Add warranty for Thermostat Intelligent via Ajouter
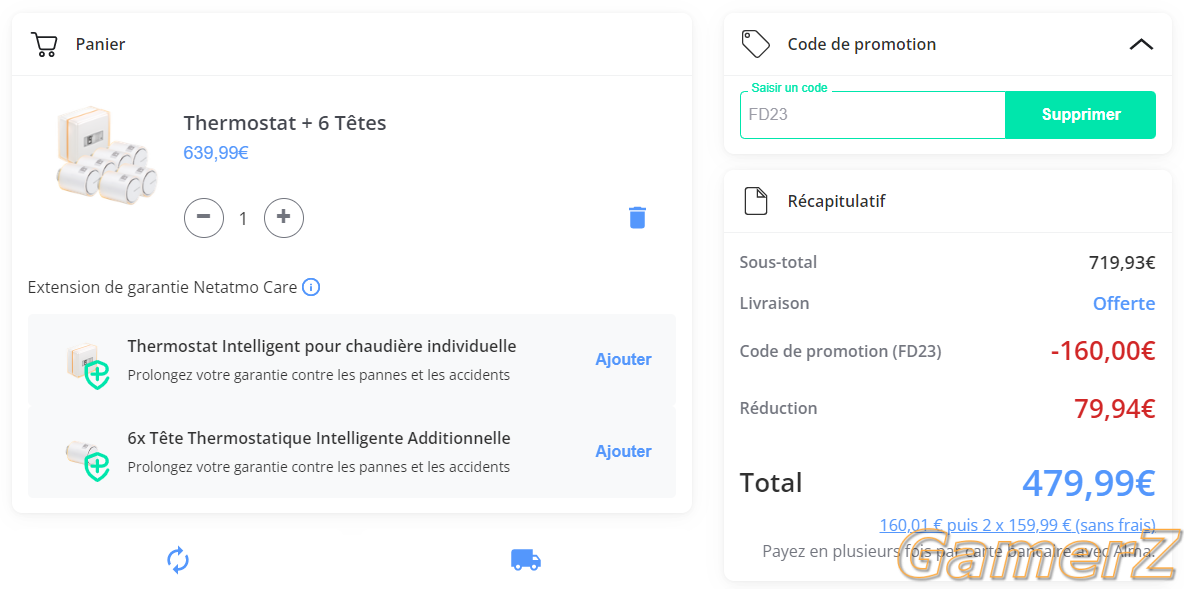This screenshot has width=1184, height=589. [x=623, y=359]
